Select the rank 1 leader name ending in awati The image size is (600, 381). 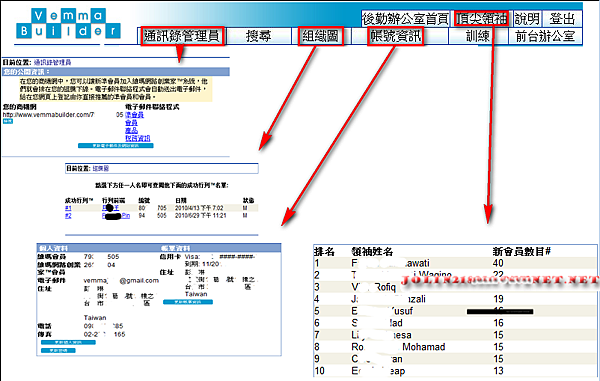click(390, 263)
